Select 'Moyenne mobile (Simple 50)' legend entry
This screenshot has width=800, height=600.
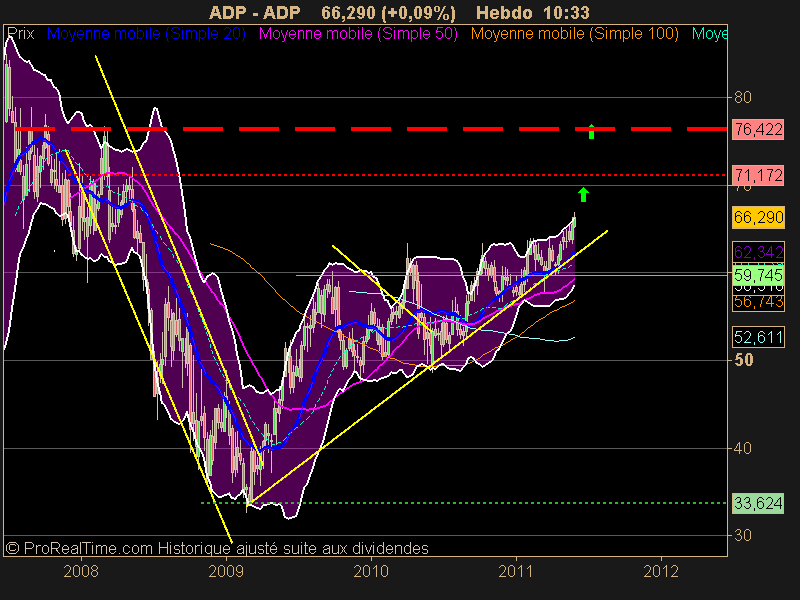358,34
